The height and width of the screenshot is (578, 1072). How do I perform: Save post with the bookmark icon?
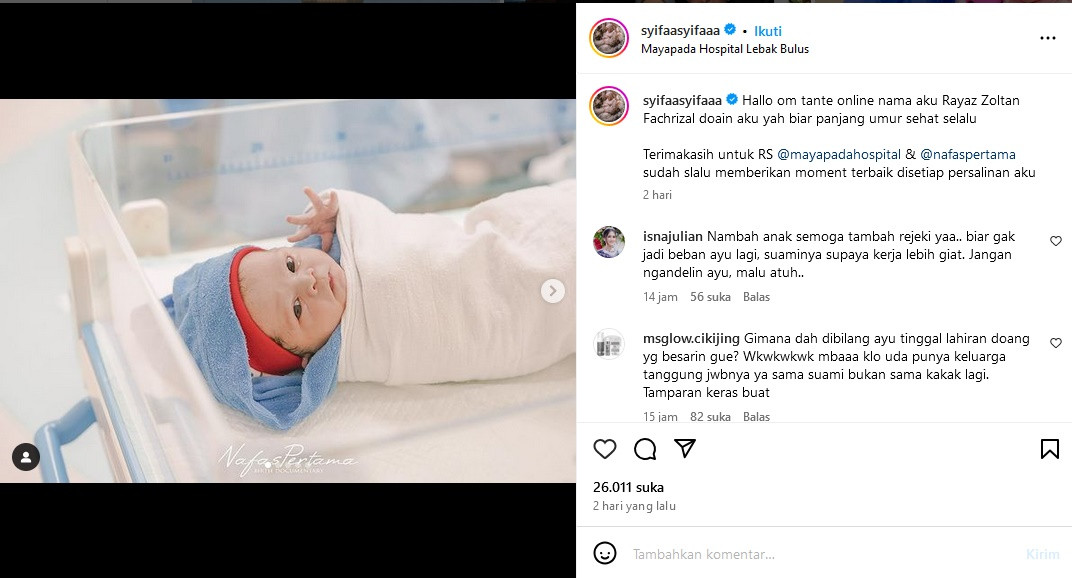click(1049, 449)
